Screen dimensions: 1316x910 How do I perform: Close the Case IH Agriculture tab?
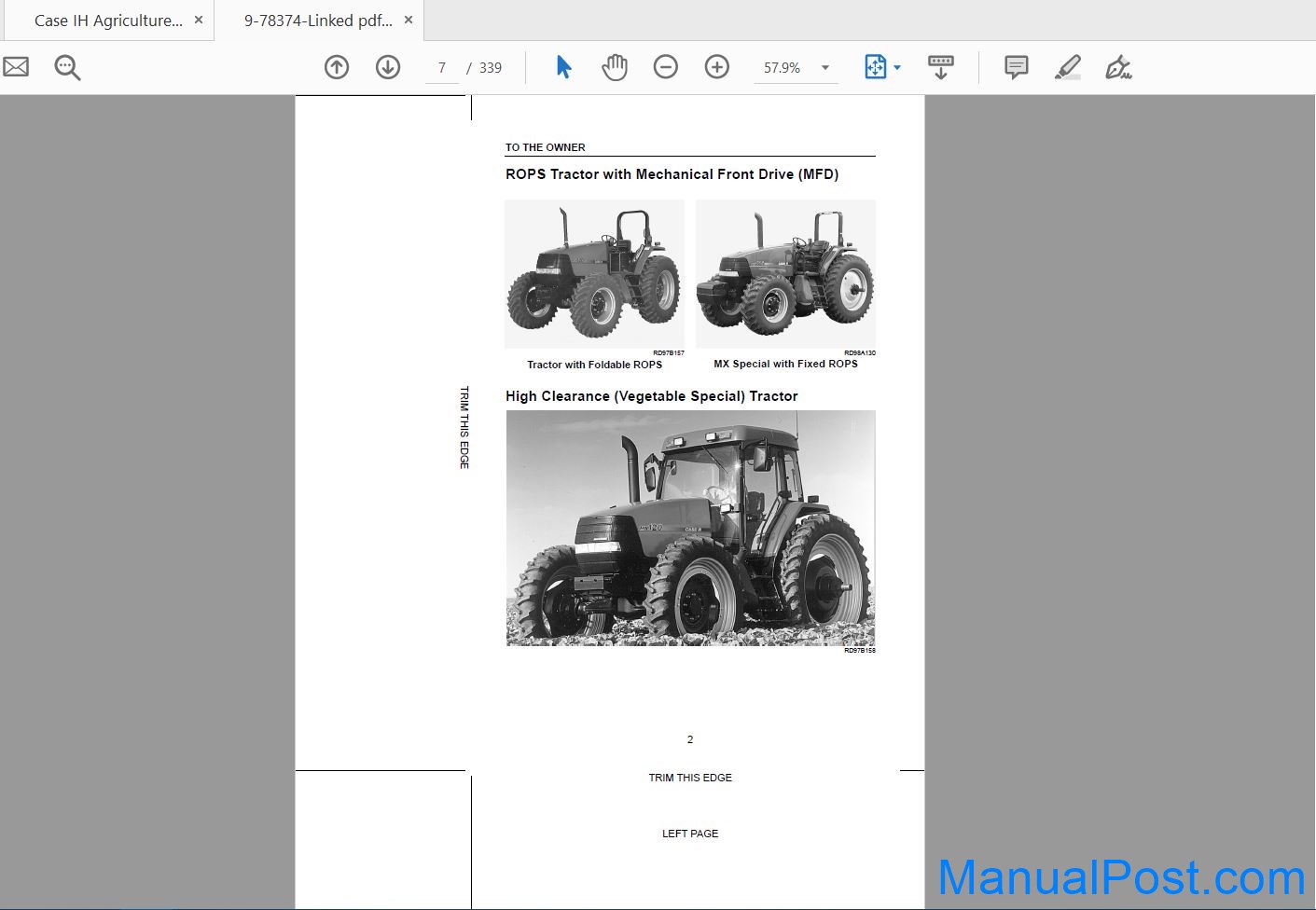coord(199,20)
